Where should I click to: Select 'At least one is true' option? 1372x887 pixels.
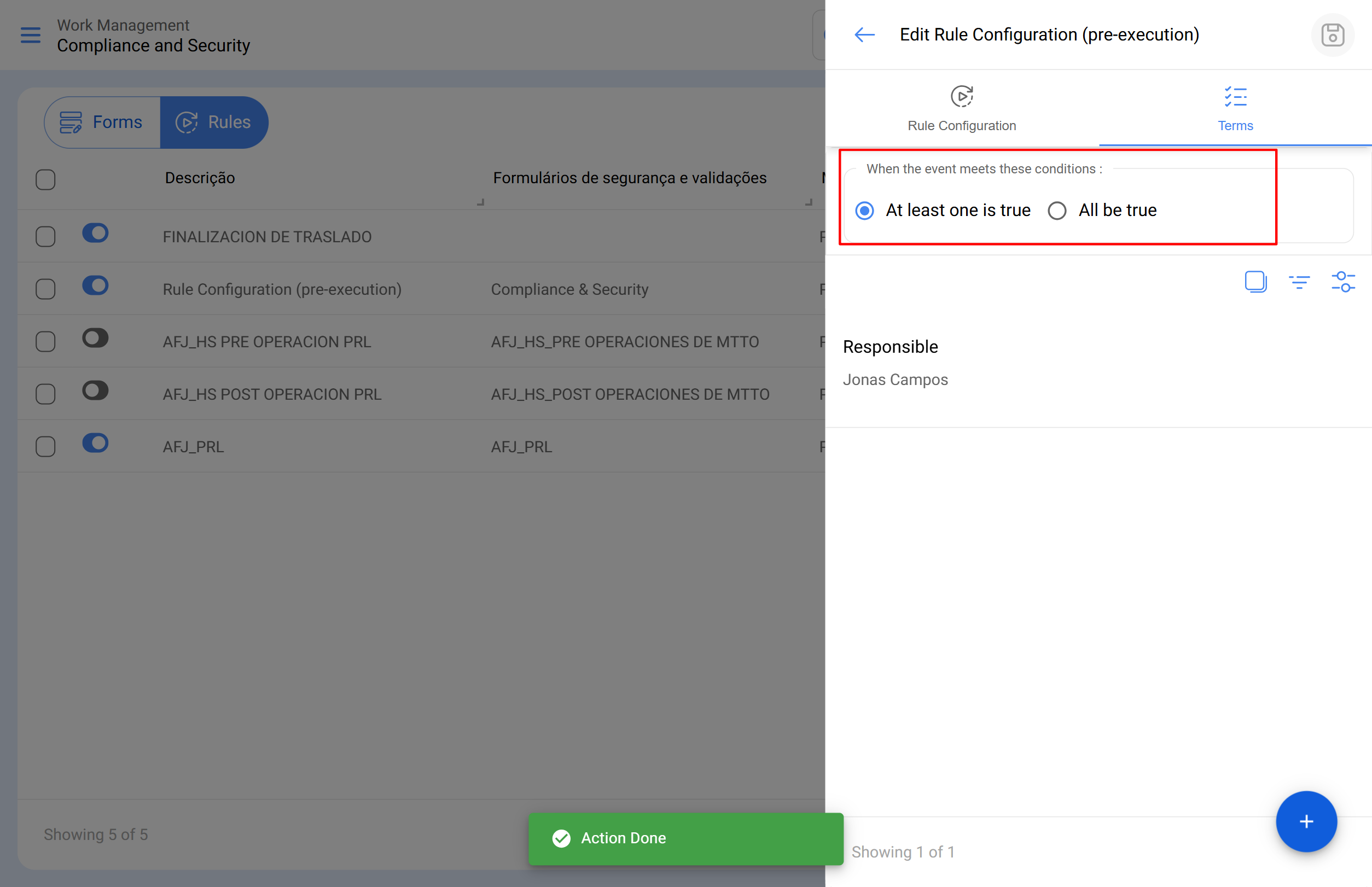[864, 211]
